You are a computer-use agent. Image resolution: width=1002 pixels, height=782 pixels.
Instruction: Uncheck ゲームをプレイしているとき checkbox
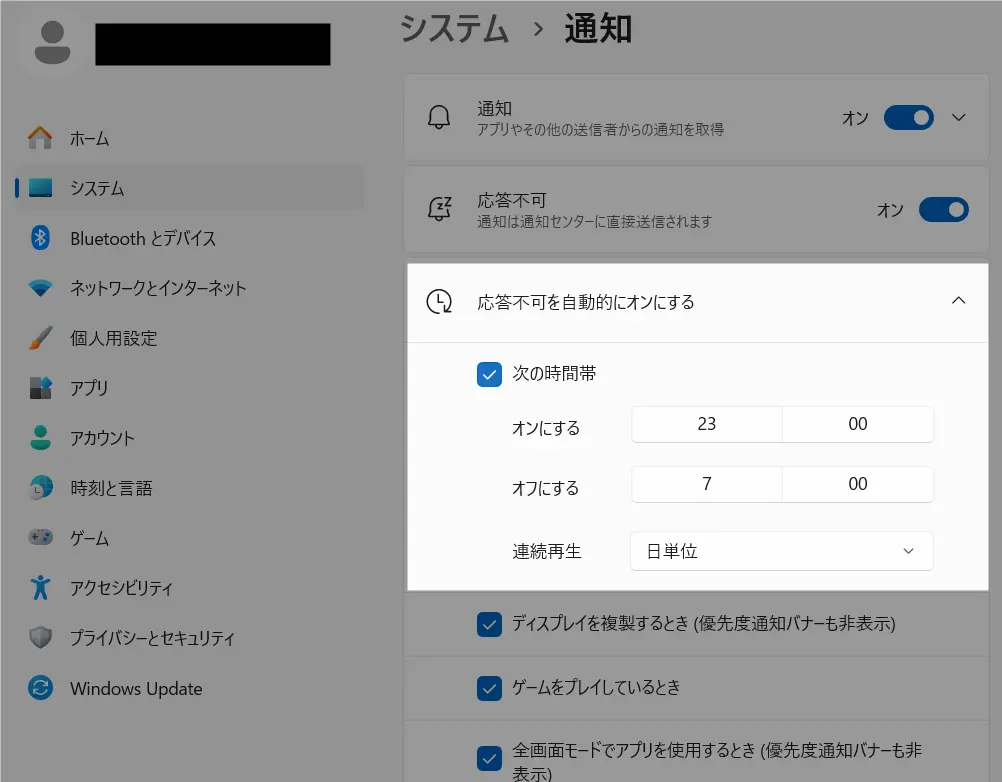point(489,688)
